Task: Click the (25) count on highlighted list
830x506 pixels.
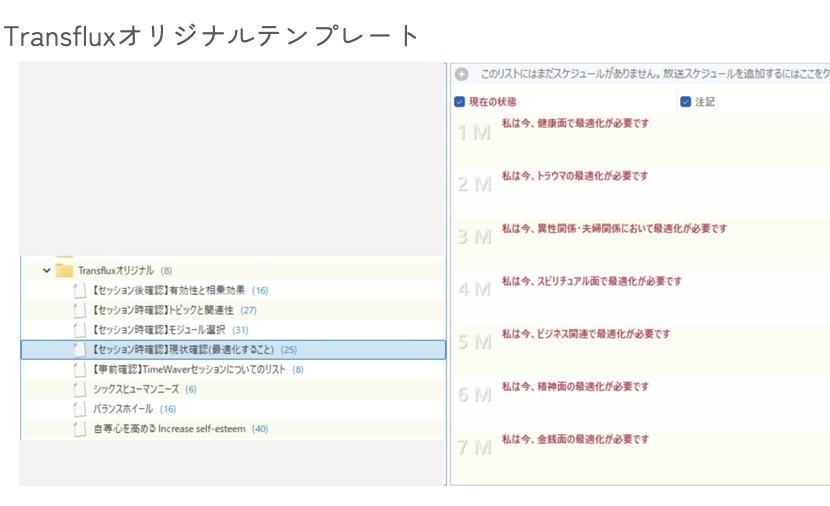Action: click(x=288, y=349)
